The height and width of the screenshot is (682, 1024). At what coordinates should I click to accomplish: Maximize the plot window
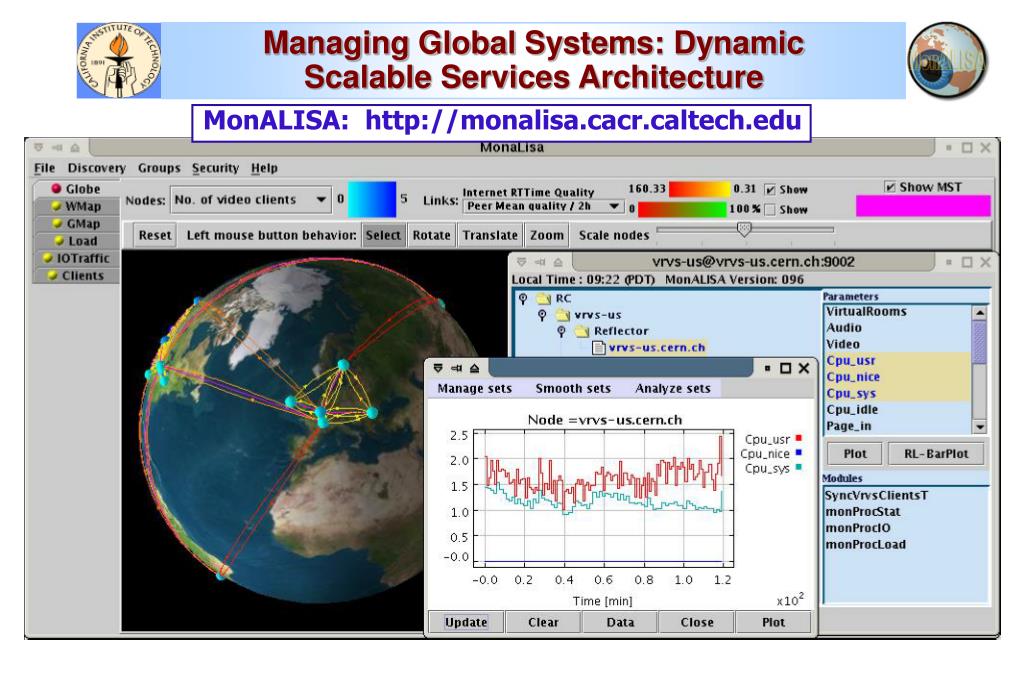click(x=786, y=368)
